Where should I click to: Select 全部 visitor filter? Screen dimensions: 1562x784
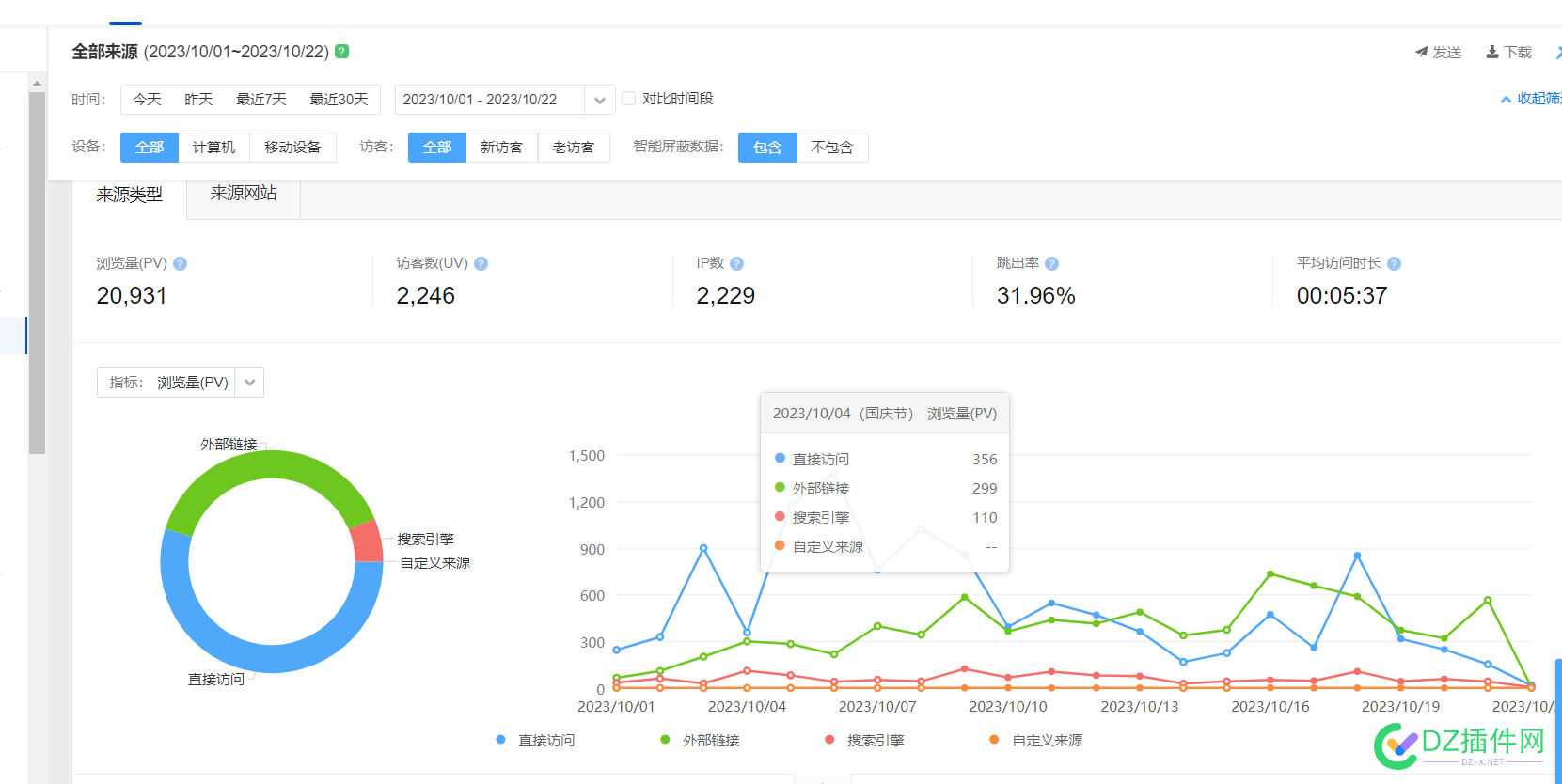pyautogui.click(x=437, y=148)
